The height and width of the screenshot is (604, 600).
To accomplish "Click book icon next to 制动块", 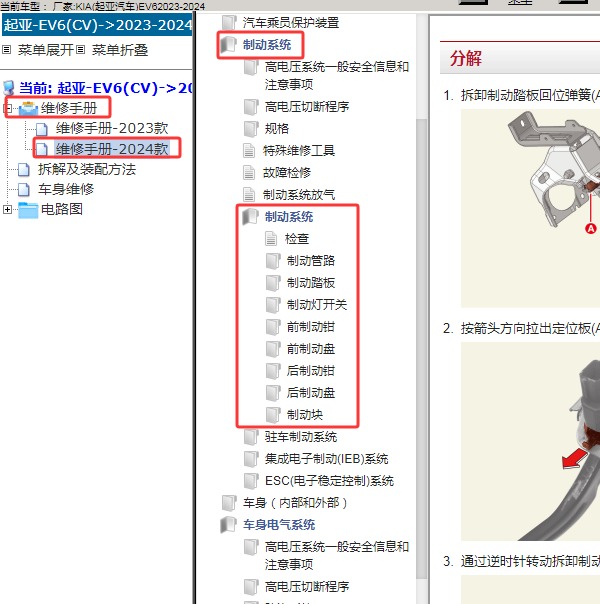I will click(x=273, y=415).
